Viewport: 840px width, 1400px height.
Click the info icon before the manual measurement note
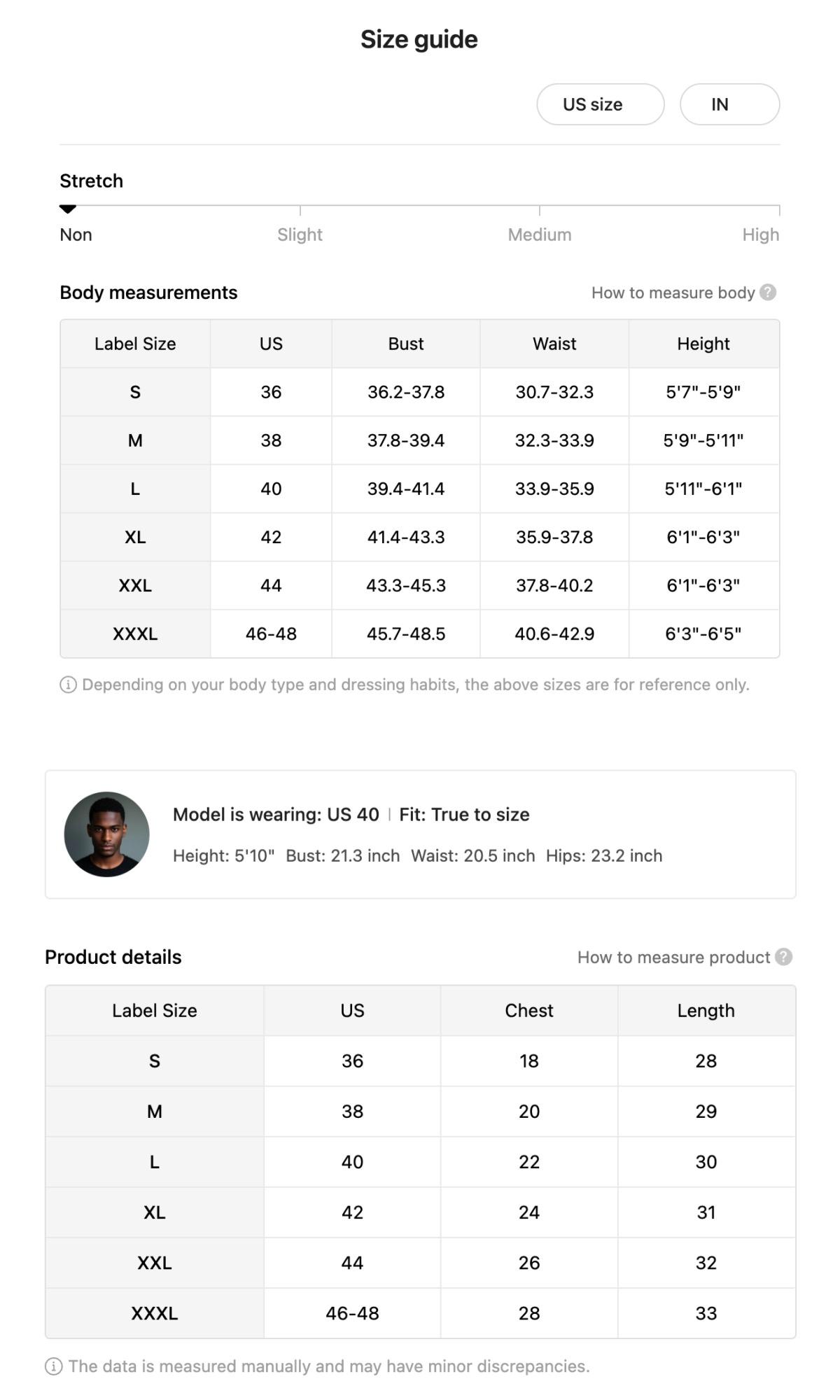[53, 1366]
